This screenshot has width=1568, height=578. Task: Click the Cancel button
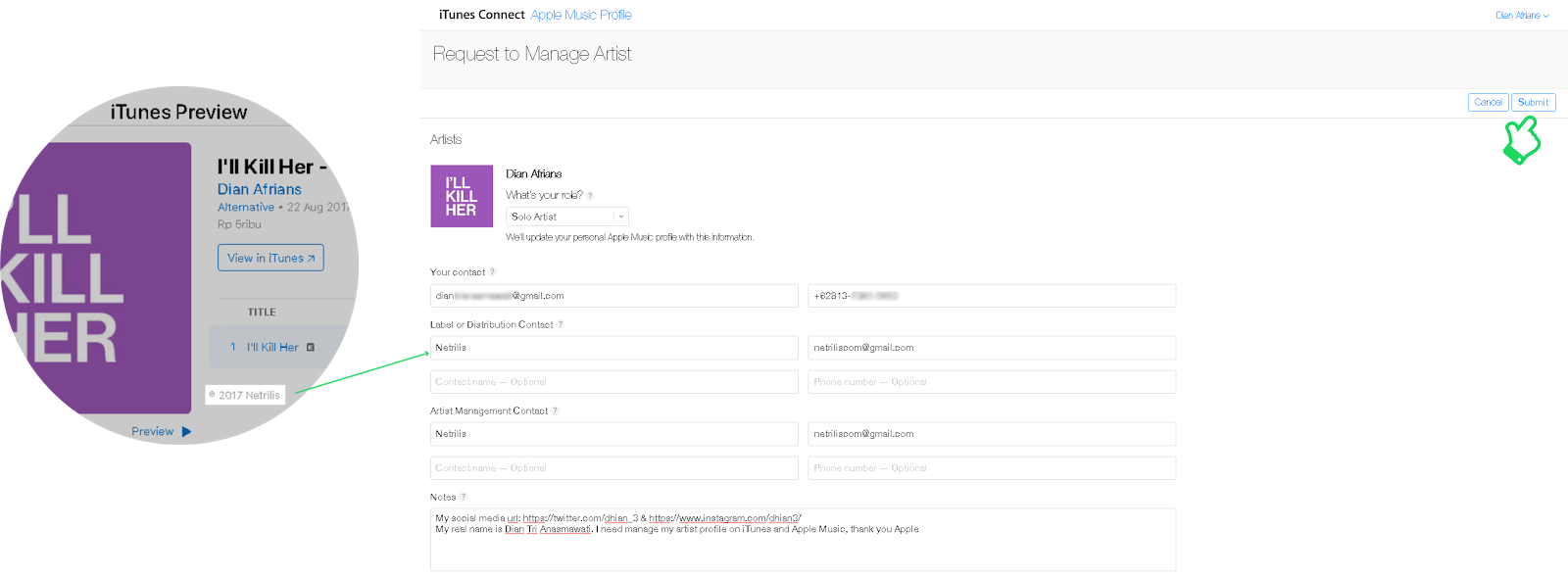(1488, 102)
